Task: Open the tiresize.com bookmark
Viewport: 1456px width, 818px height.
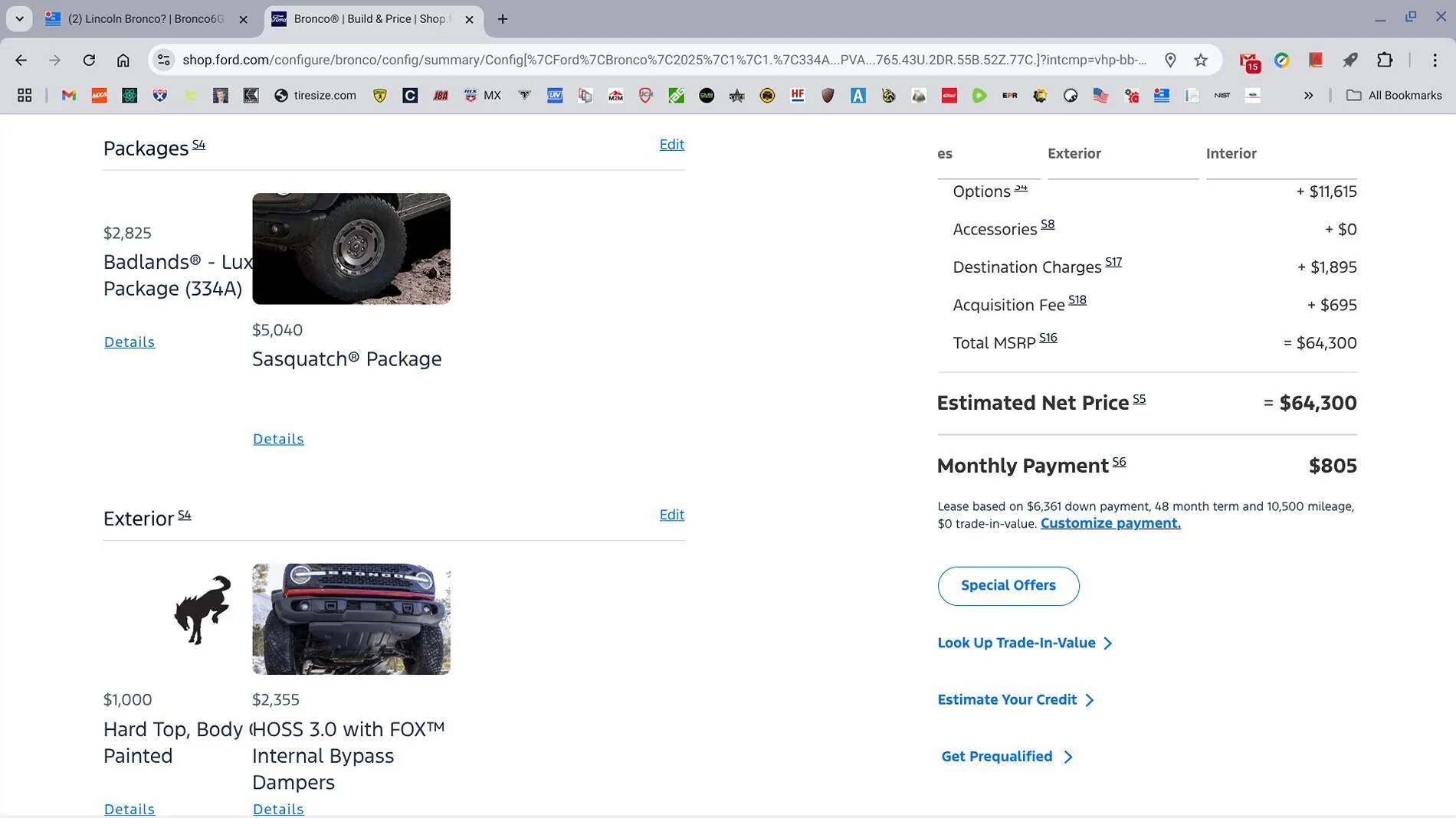Action: point(315,95)
